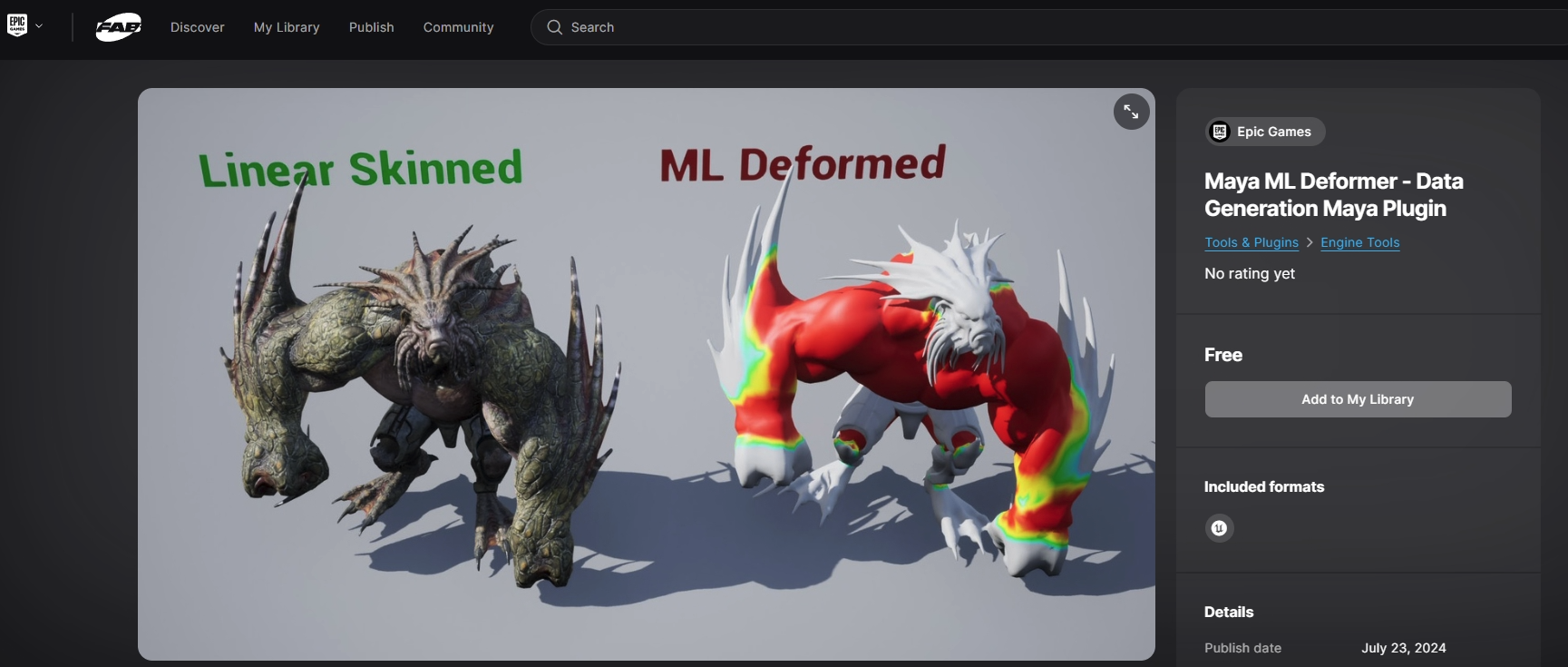Open the Engine Tools category link

click(1360, 242)
